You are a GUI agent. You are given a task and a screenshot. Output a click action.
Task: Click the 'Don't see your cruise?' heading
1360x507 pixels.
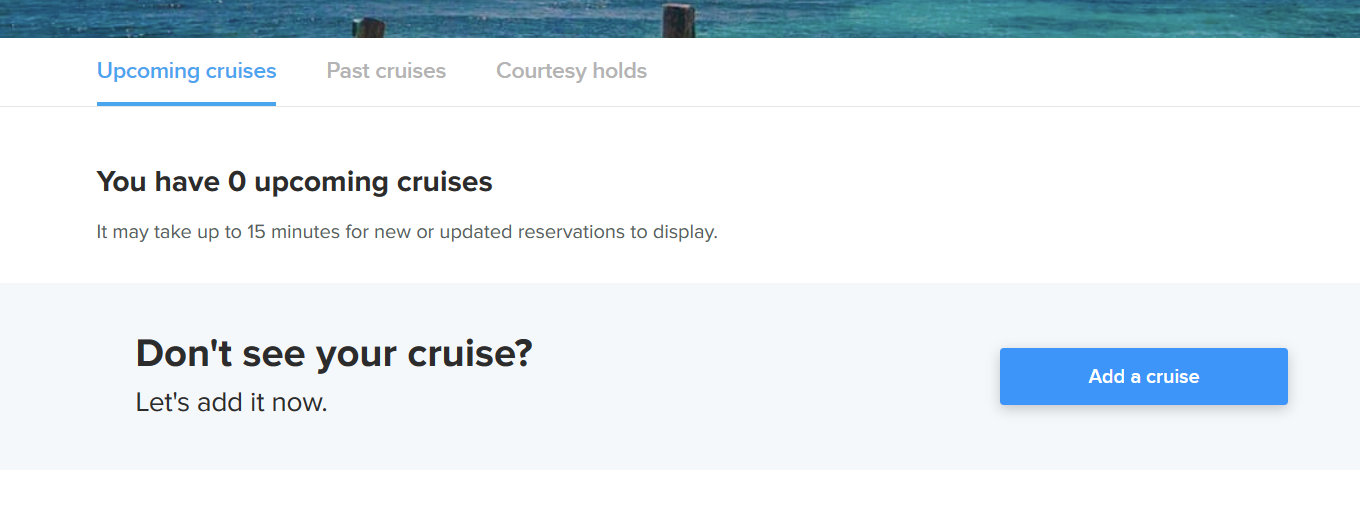pos(334,354)
